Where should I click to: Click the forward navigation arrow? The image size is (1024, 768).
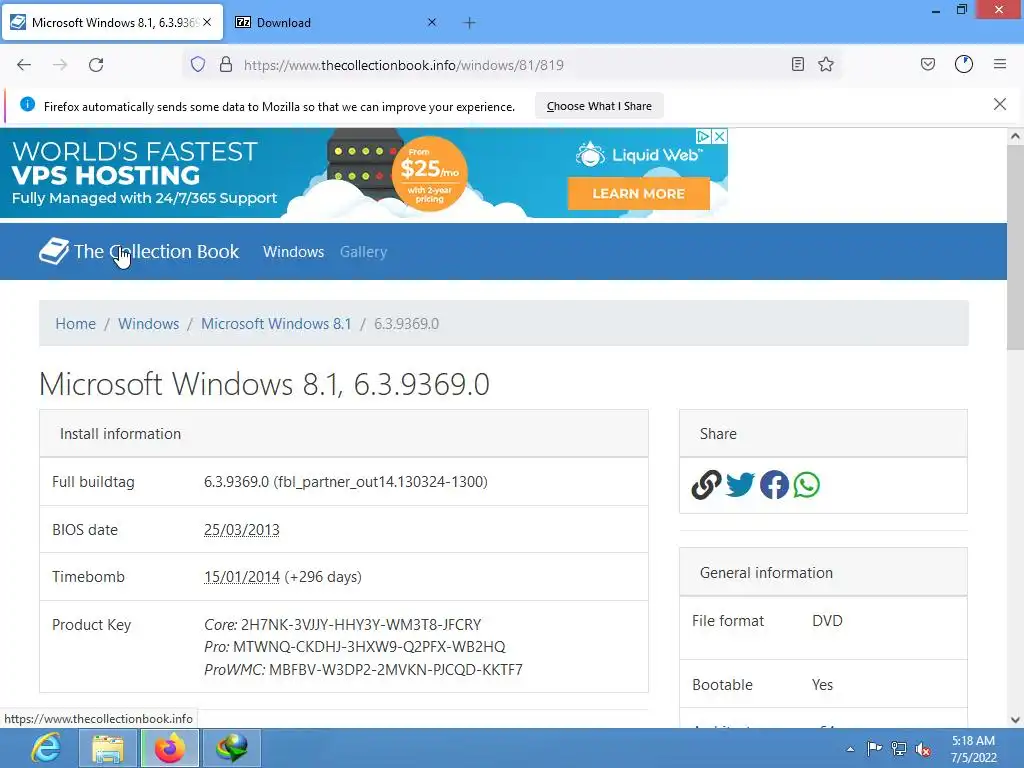tap(60, 65)
